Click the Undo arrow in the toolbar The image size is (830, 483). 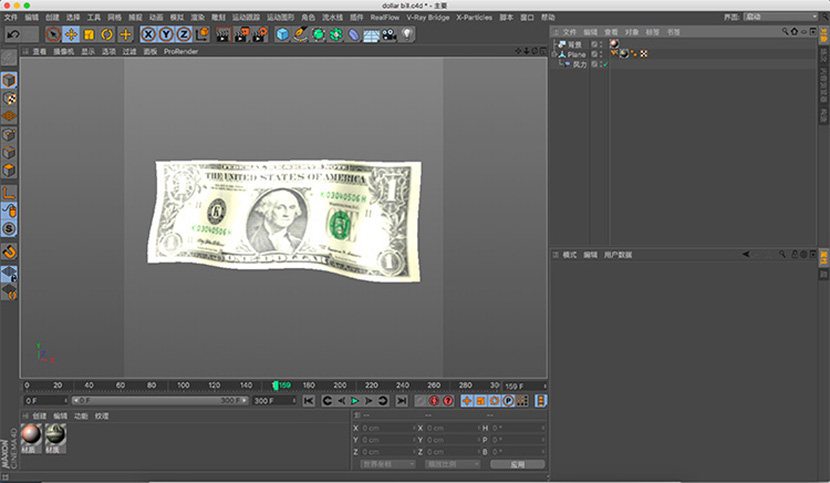coord(13,34)
